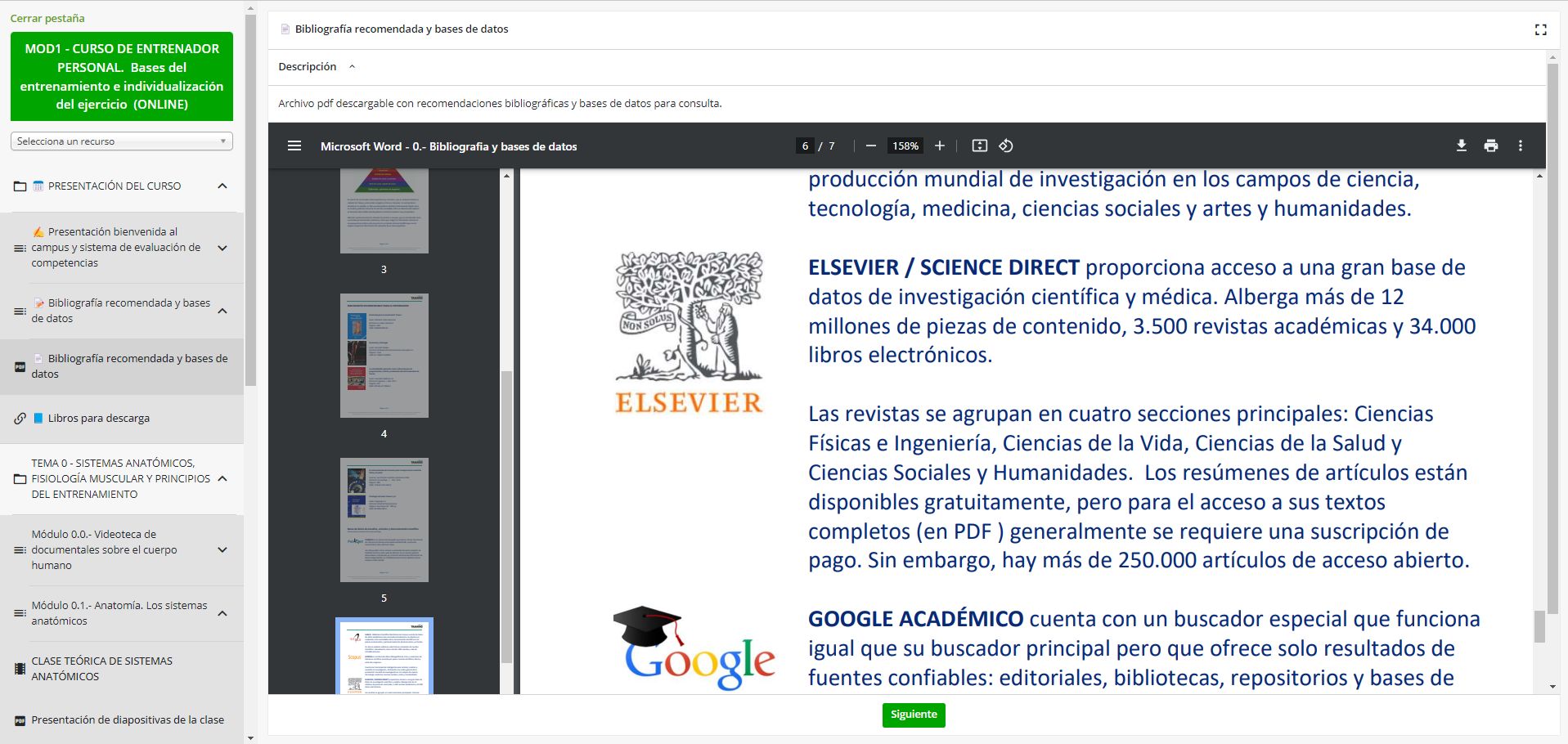Image resolution: width=1568 pixels, height=744 pixels.
Task: Select page 5 thumbnail
Action: [384, 520]
